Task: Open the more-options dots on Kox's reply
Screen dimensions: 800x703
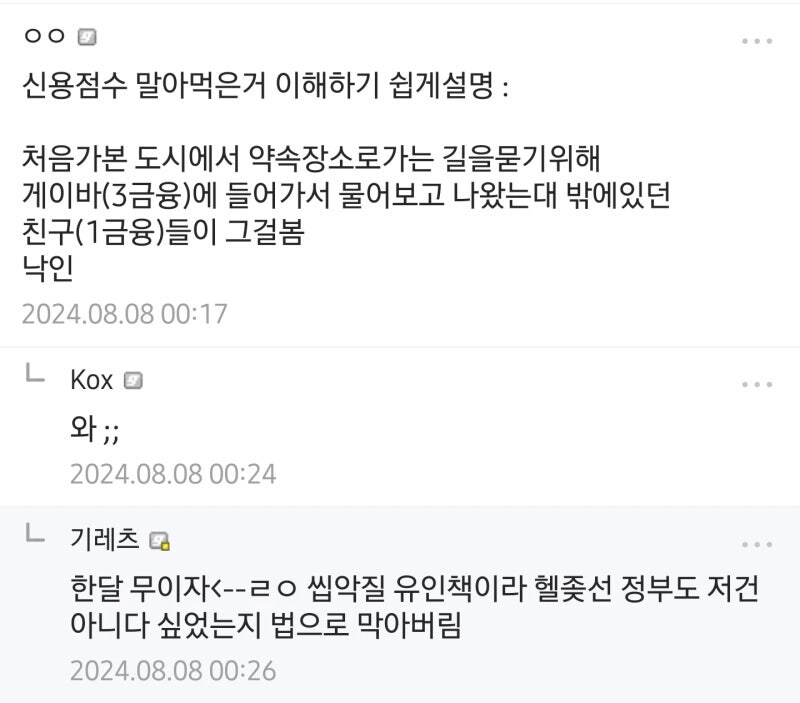Action: 757,384
